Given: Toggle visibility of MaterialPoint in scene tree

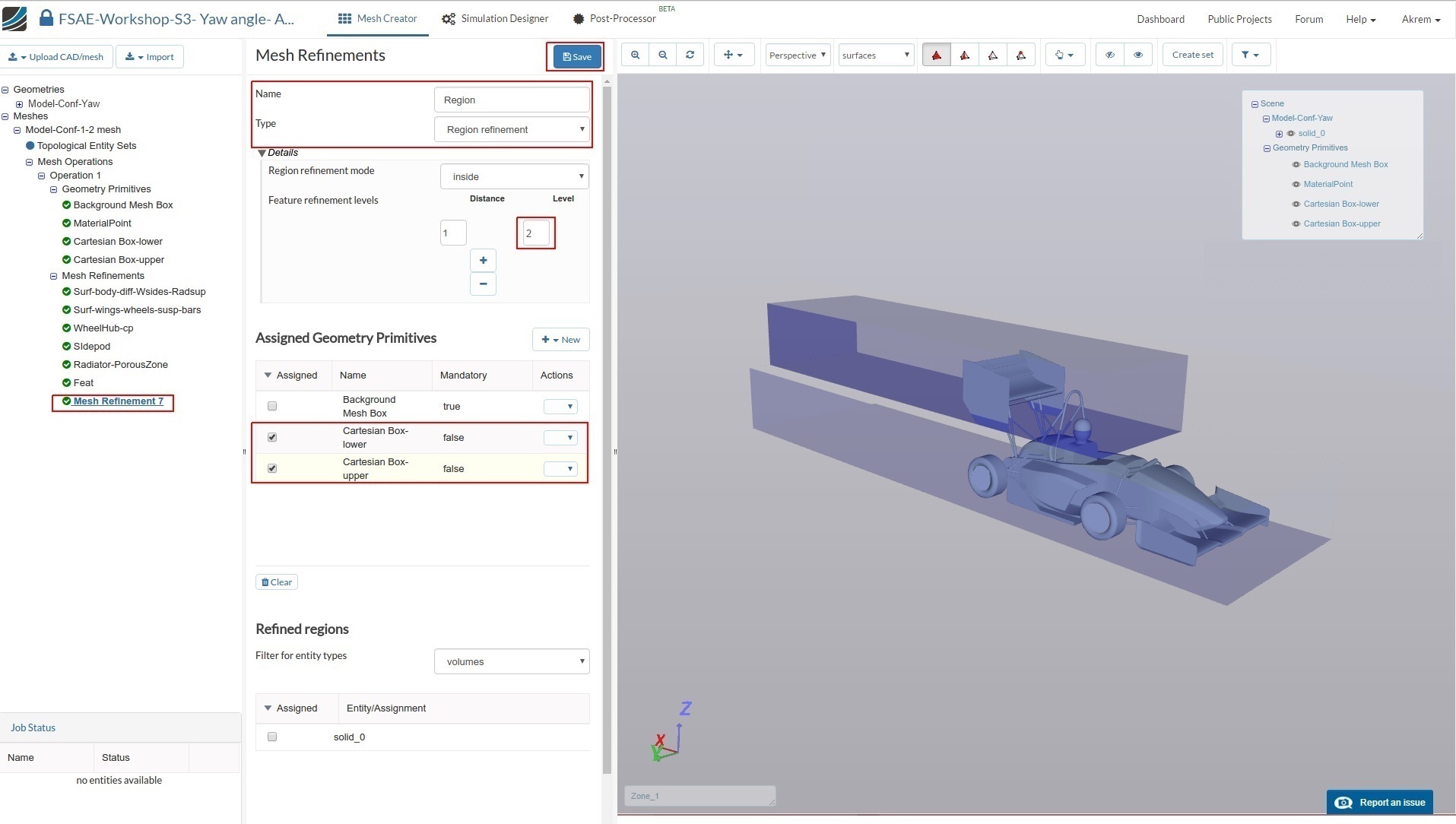Looking at the screenshot, I should [x=1296, y=184].
